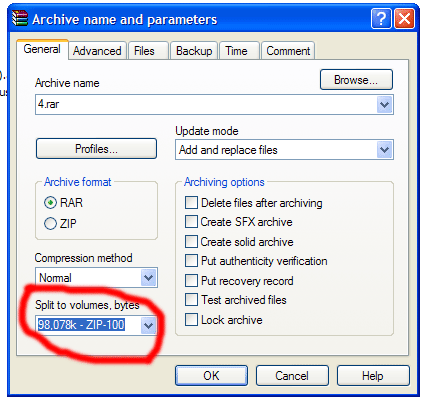429x402 pixels.
Task: Expand the Compression method dropdown
Action: 148,277
